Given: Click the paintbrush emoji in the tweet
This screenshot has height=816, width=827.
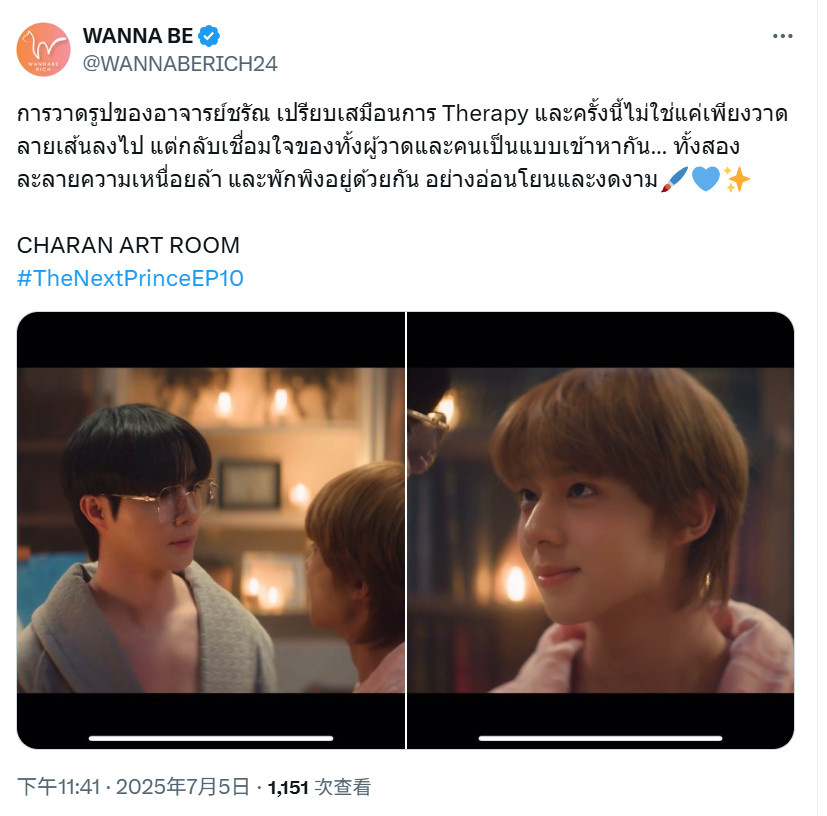Looking at the screenshot, I should (675, 179).
